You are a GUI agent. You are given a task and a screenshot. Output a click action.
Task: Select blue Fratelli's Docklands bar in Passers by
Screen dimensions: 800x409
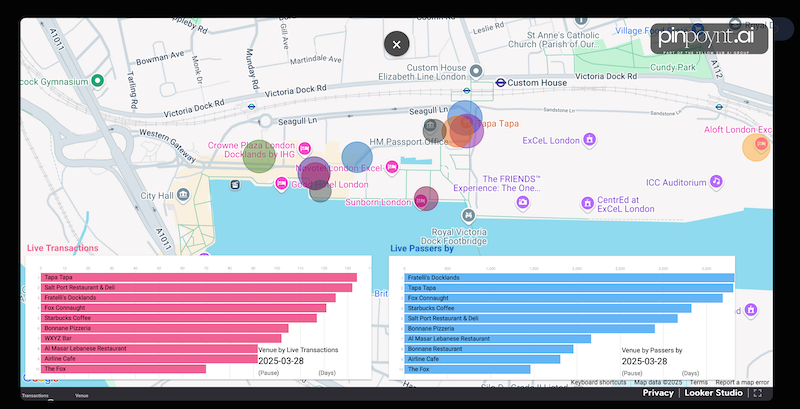569,278
